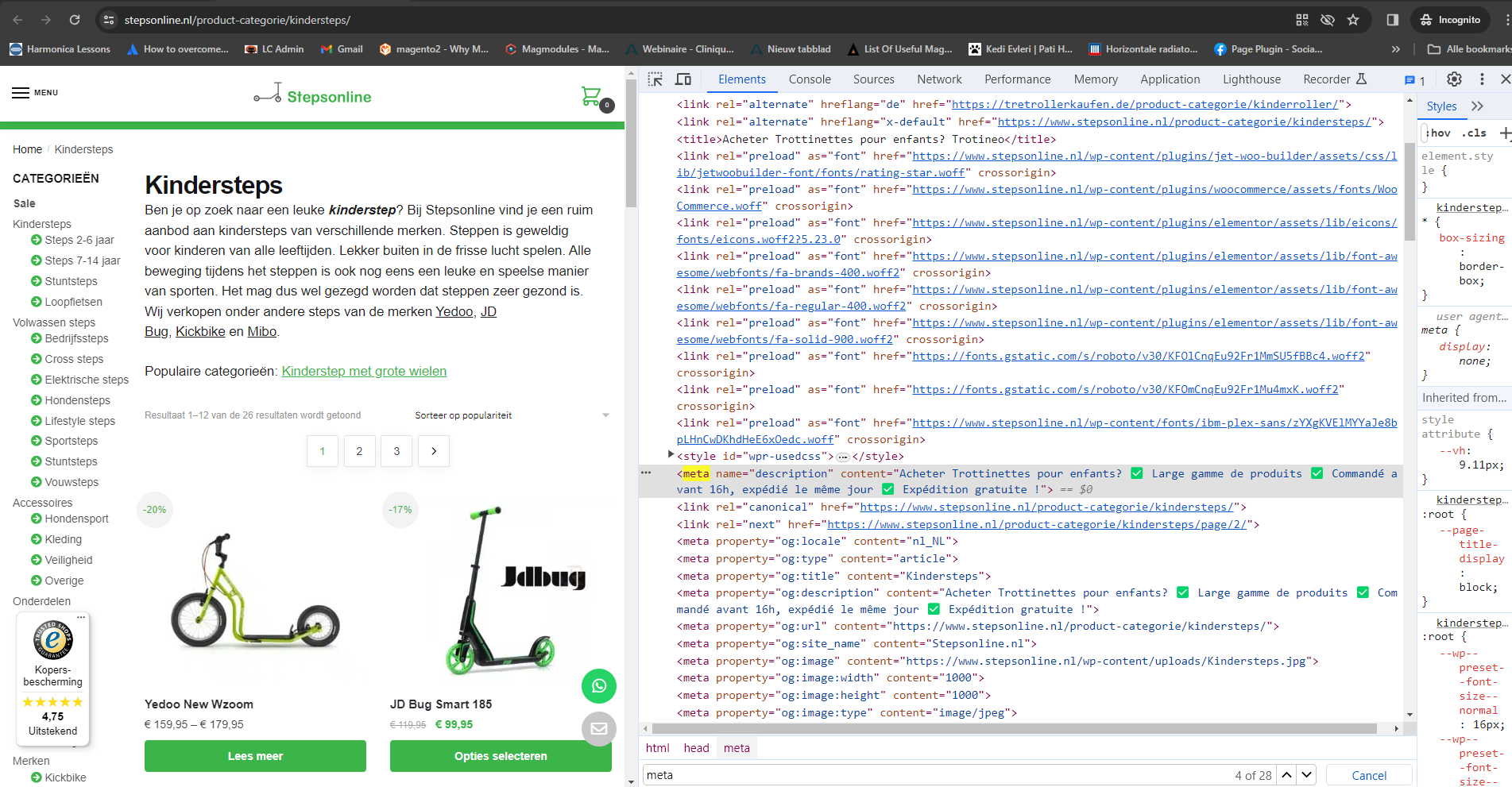1512x787 pixels.
Task: Select the inspect element picker tool
Action: [x=655, y=79]
